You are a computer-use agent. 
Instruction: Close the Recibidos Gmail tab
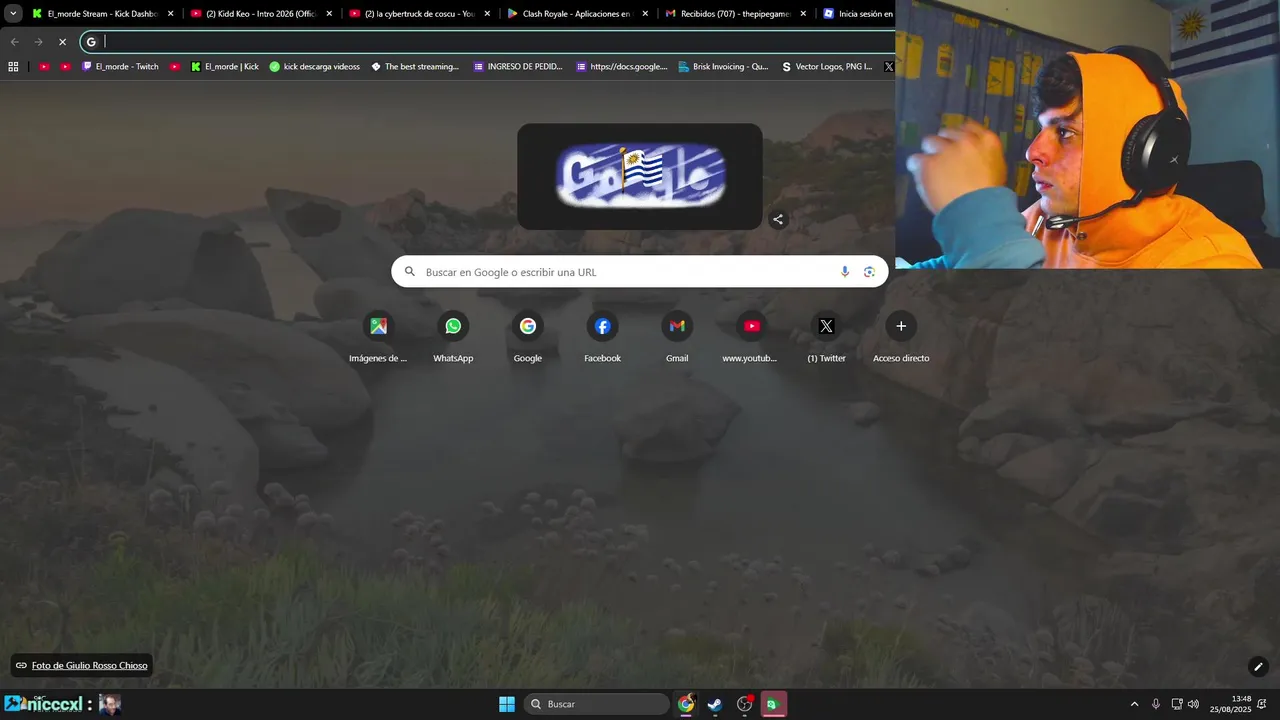click(803, 14)
